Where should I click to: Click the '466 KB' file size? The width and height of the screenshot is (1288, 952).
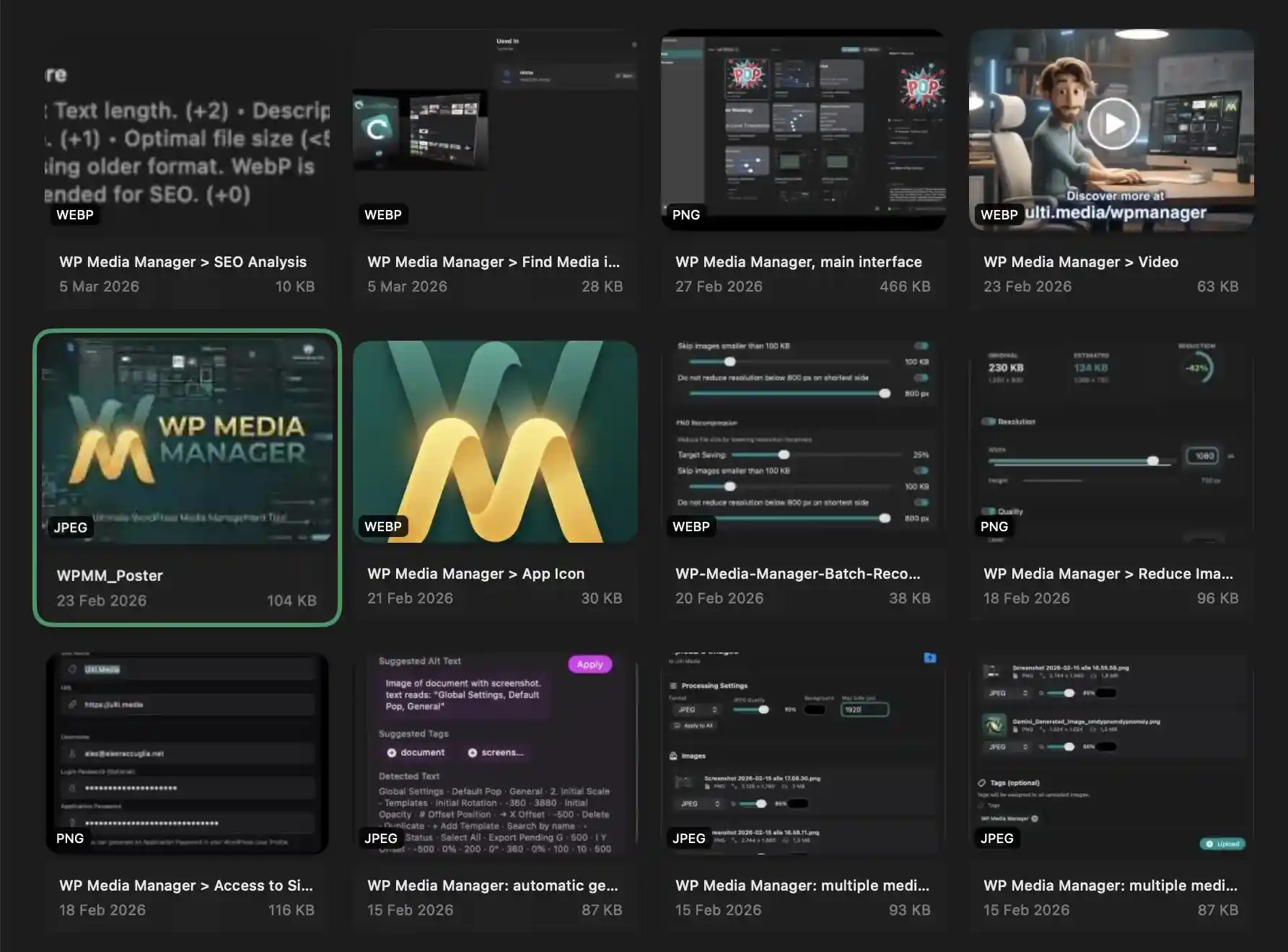[905, 287]
